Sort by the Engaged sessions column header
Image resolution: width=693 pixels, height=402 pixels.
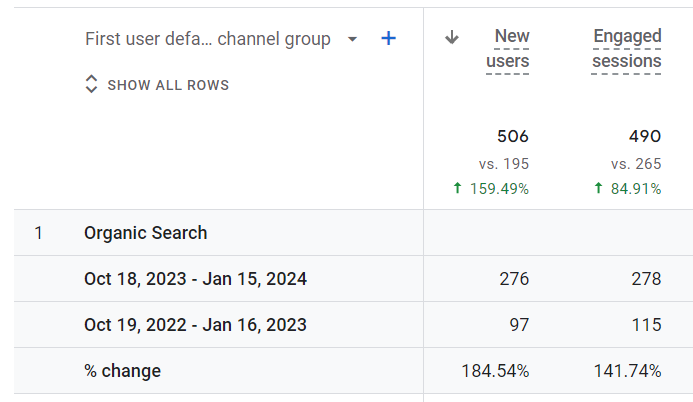(627, 48)
